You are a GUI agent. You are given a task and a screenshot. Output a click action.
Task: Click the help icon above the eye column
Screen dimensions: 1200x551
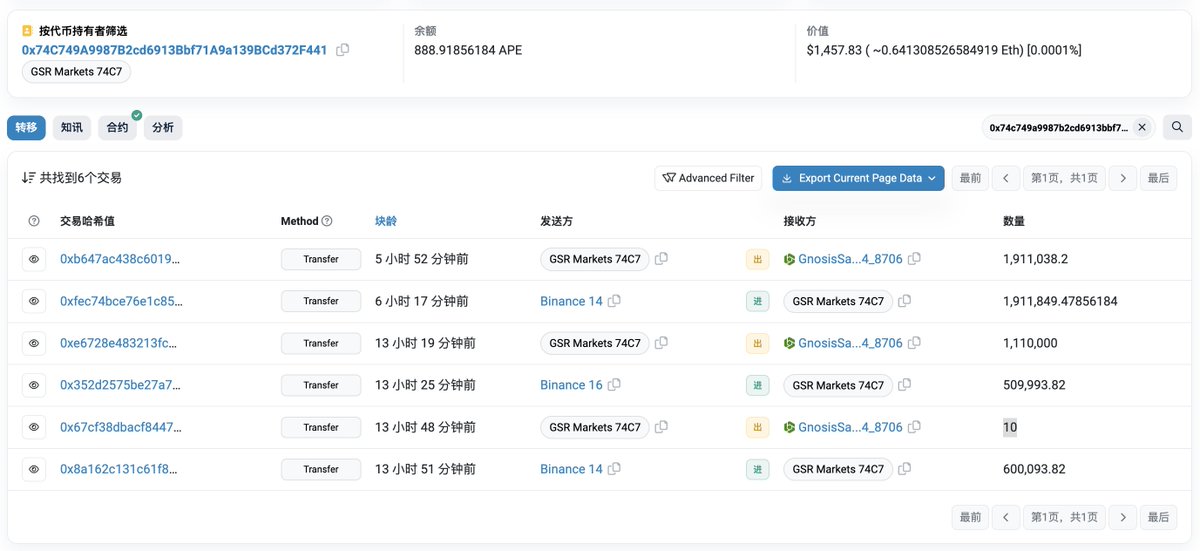(x=34, y=221)
